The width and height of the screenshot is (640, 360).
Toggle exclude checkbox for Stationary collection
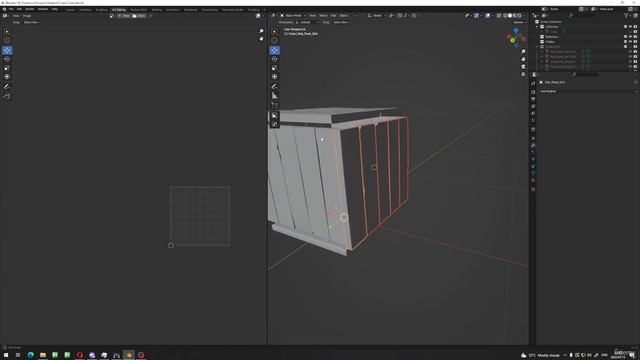point(625,37)
